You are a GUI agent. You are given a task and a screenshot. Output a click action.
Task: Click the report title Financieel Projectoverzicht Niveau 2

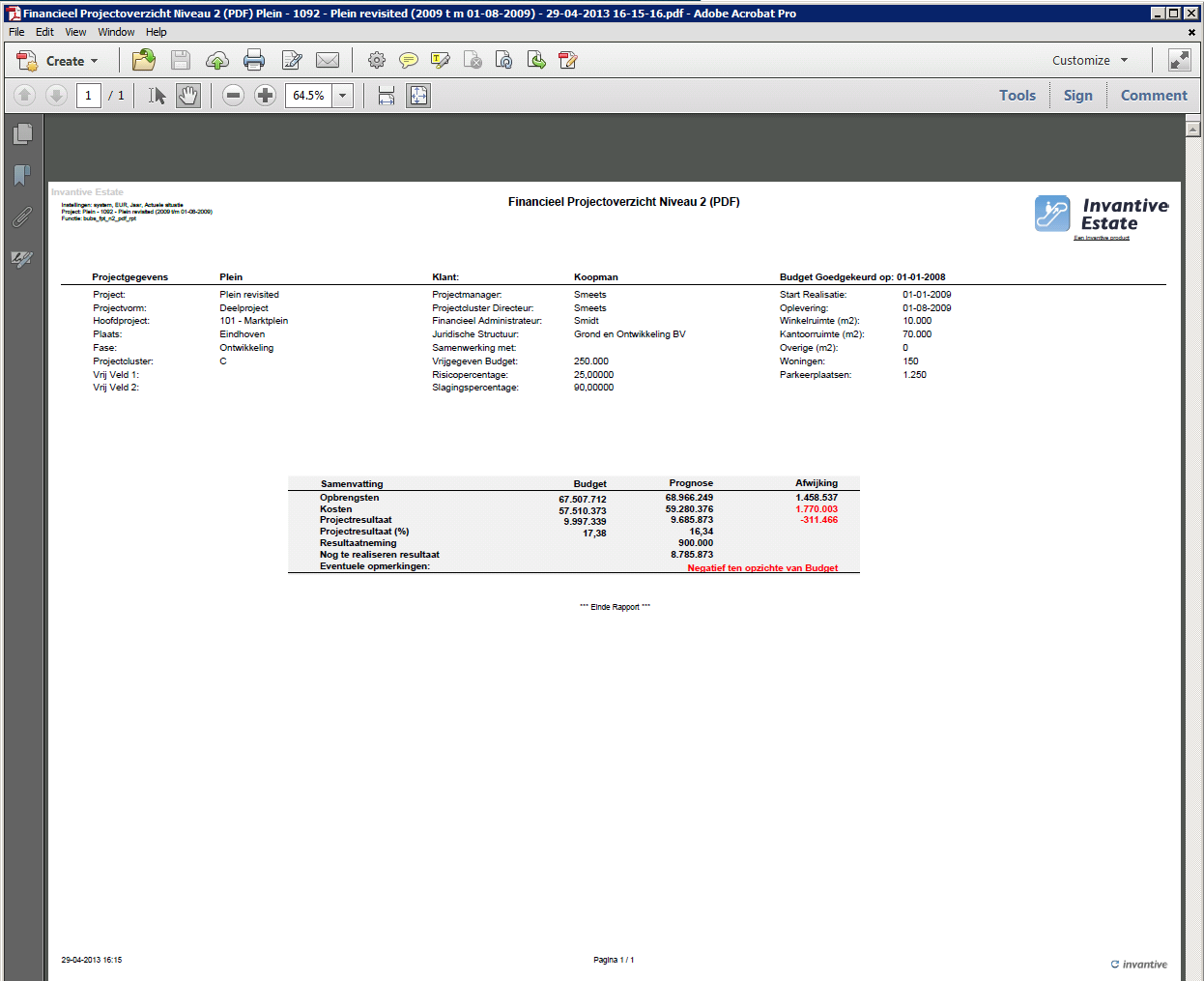pos(624,202)
